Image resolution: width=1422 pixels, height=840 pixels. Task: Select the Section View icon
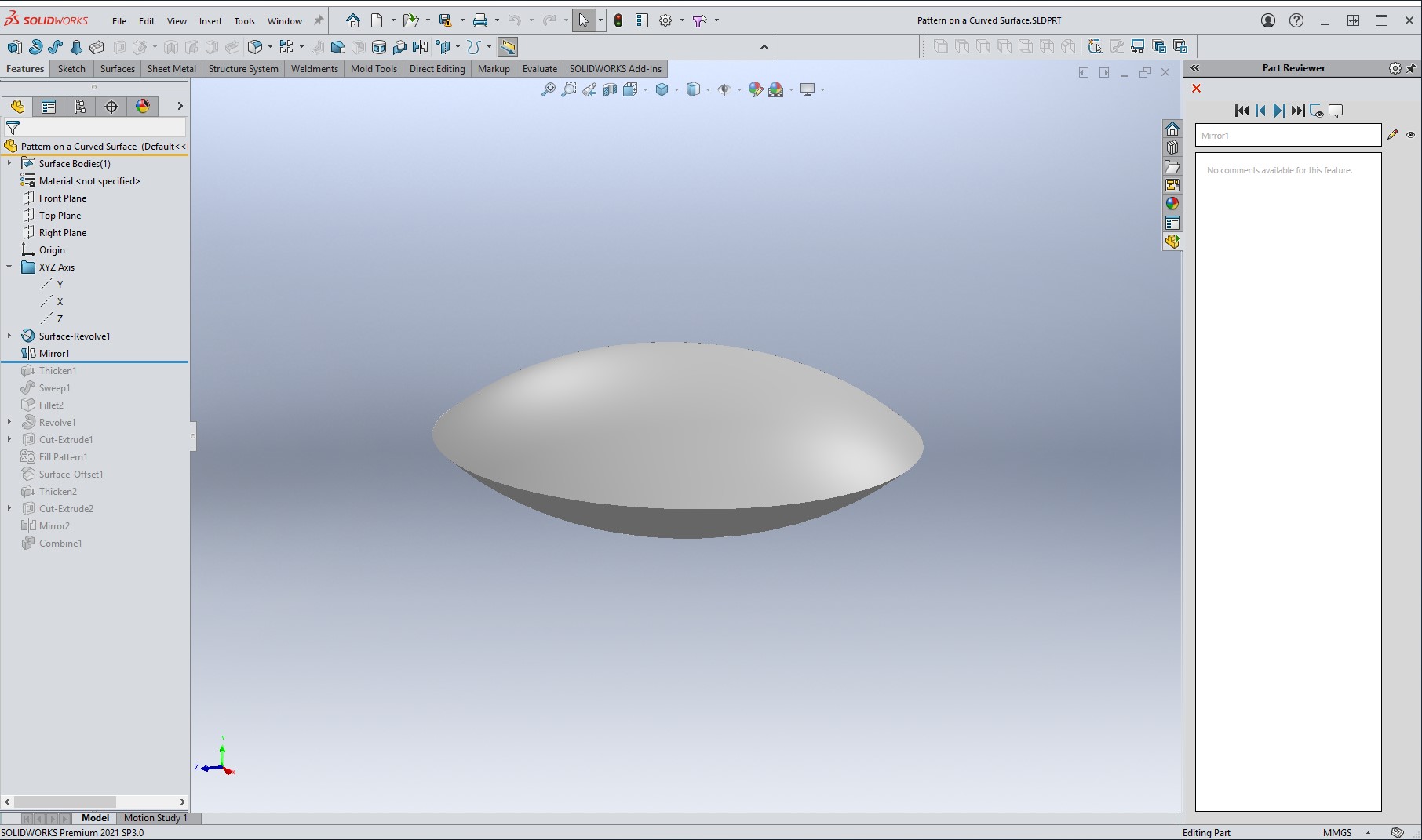pos(610,90)
